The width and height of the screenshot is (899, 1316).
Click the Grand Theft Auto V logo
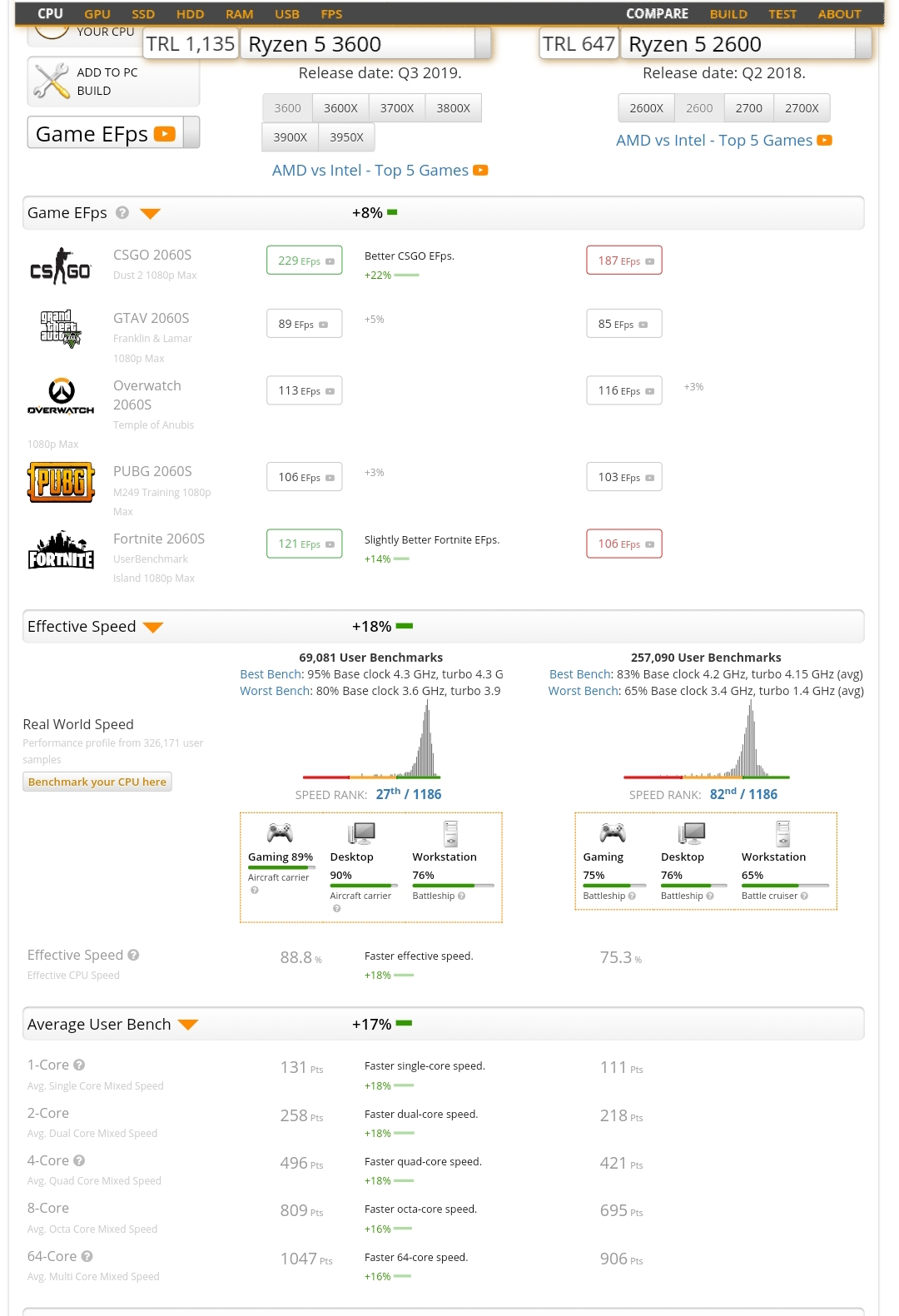click(x=60, y=328)
